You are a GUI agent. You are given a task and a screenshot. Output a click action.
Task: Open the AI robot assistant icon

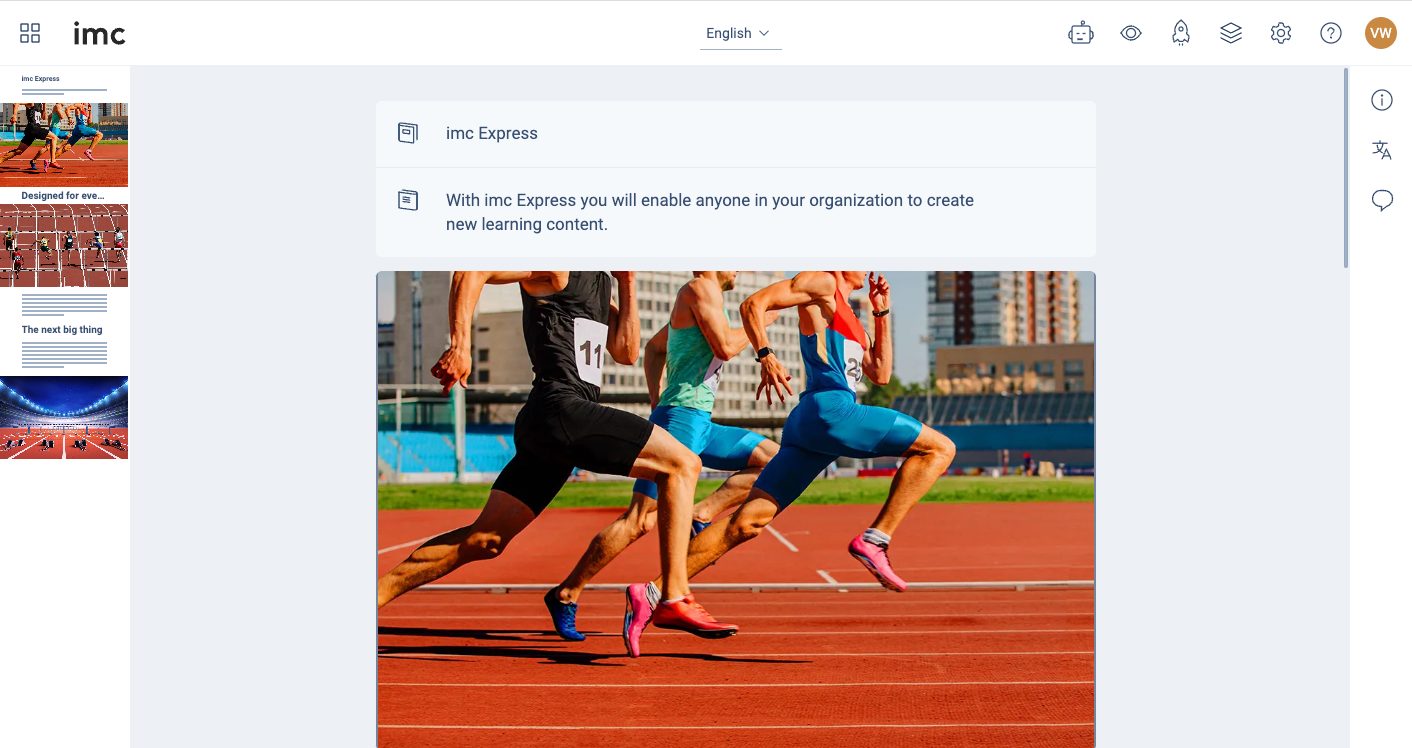click(x=1081, y=33)
